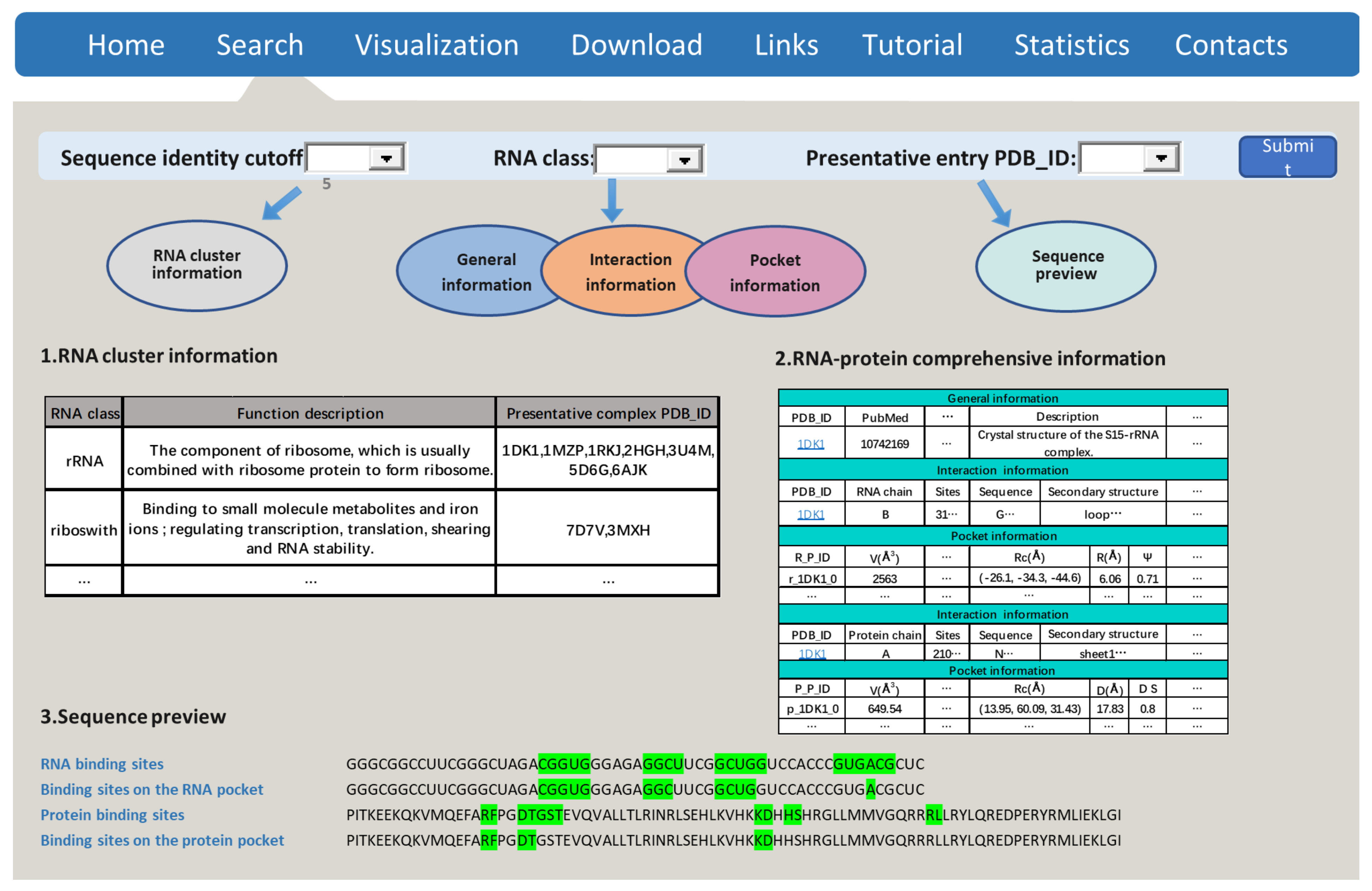Click the Sequence preview ellipse
The image size is (1372, 891).
click(x=1066, y=265)
